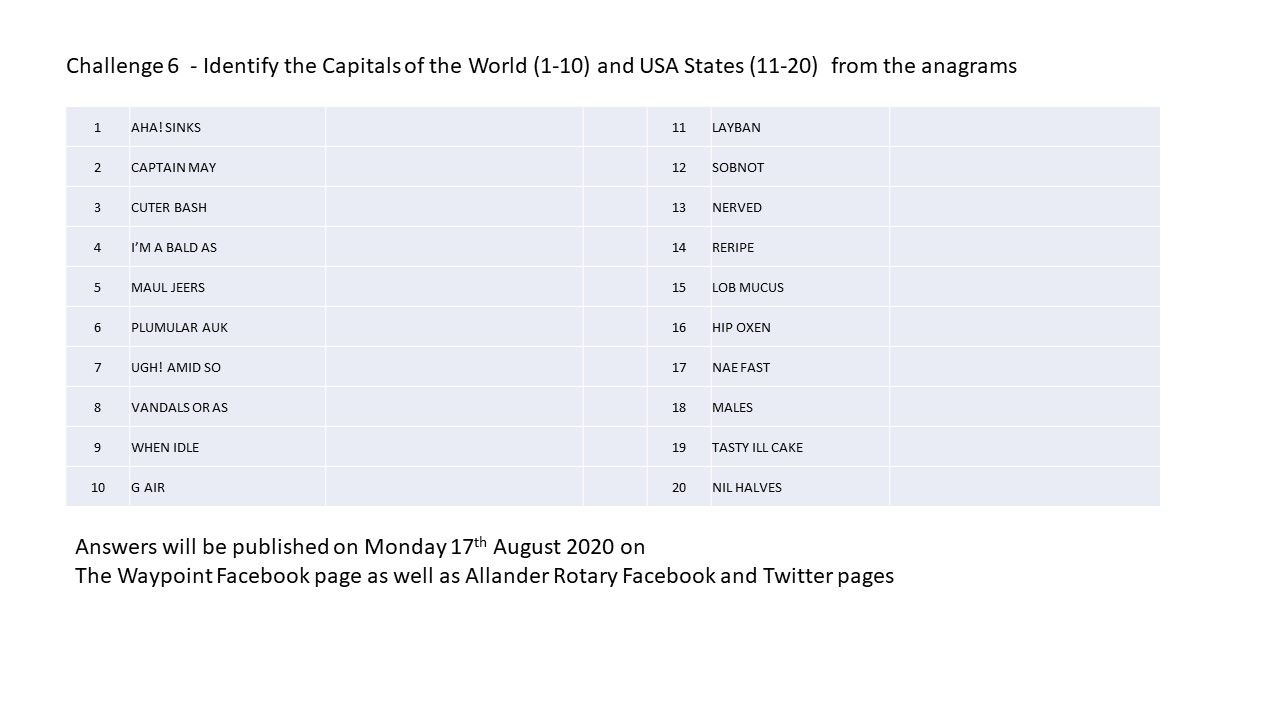Click the empty answer cell beside 'NERVED'
The height and width of the screenshot is (720, 1280).
point(1024,208)
